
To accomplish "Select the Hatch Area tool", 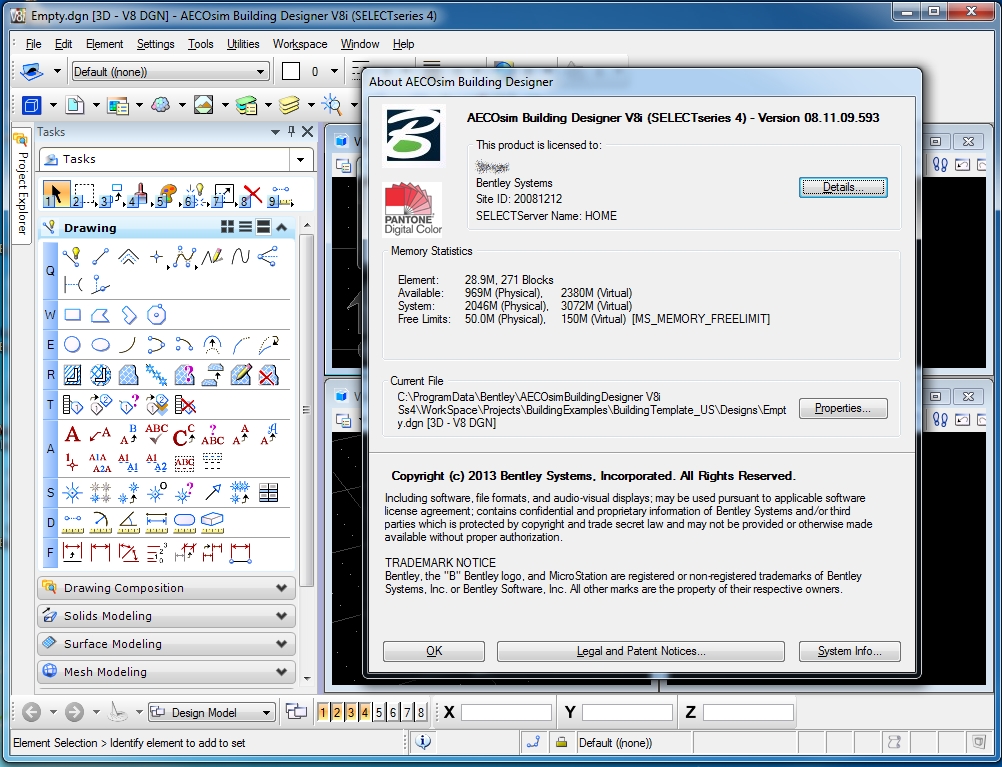I will [x=72, y=375].
